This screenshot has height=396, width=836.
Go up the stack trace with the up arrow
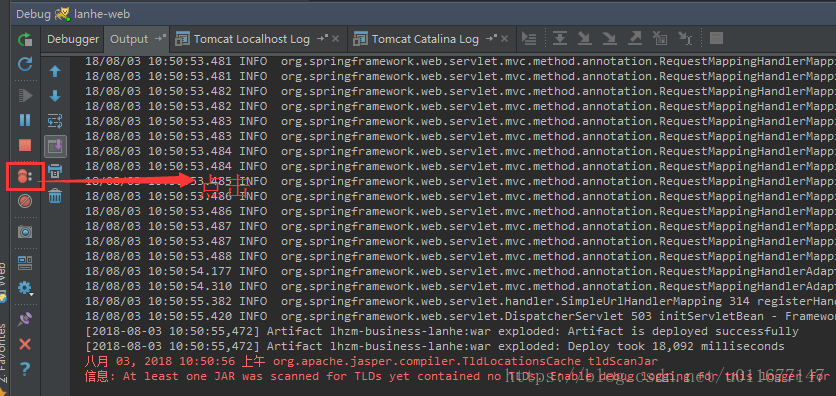(55, 71)
